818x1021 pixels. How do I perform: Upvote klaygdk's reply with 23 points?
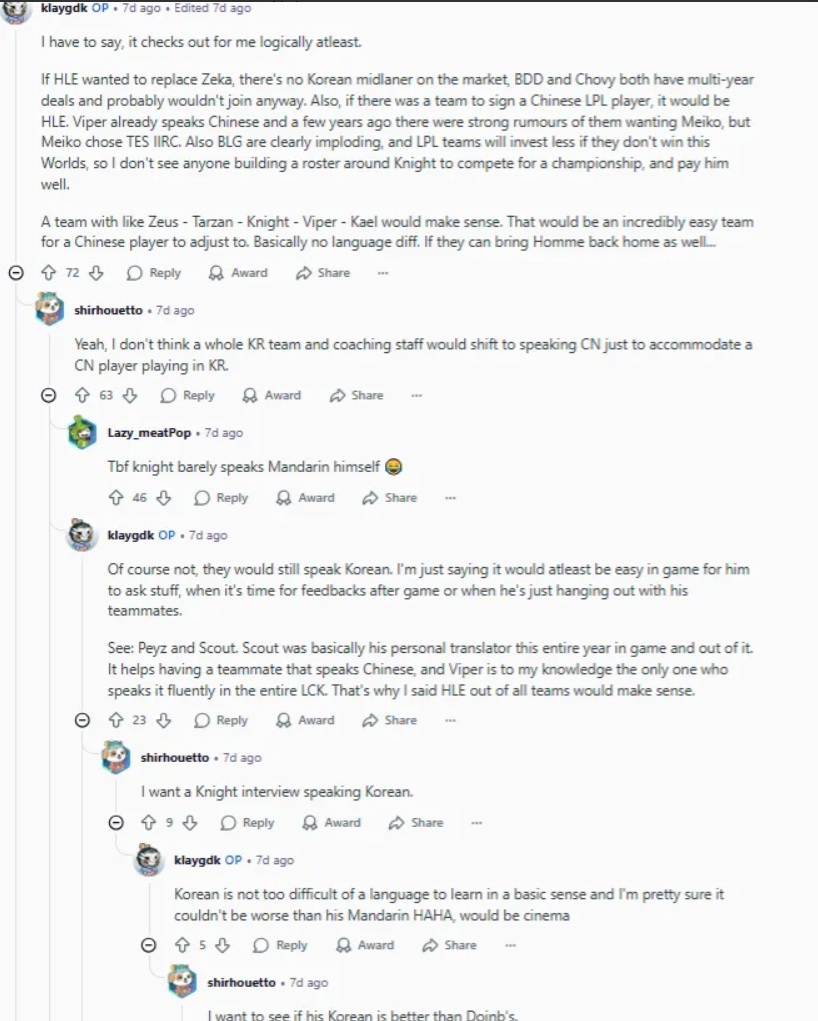click(115, 720)
